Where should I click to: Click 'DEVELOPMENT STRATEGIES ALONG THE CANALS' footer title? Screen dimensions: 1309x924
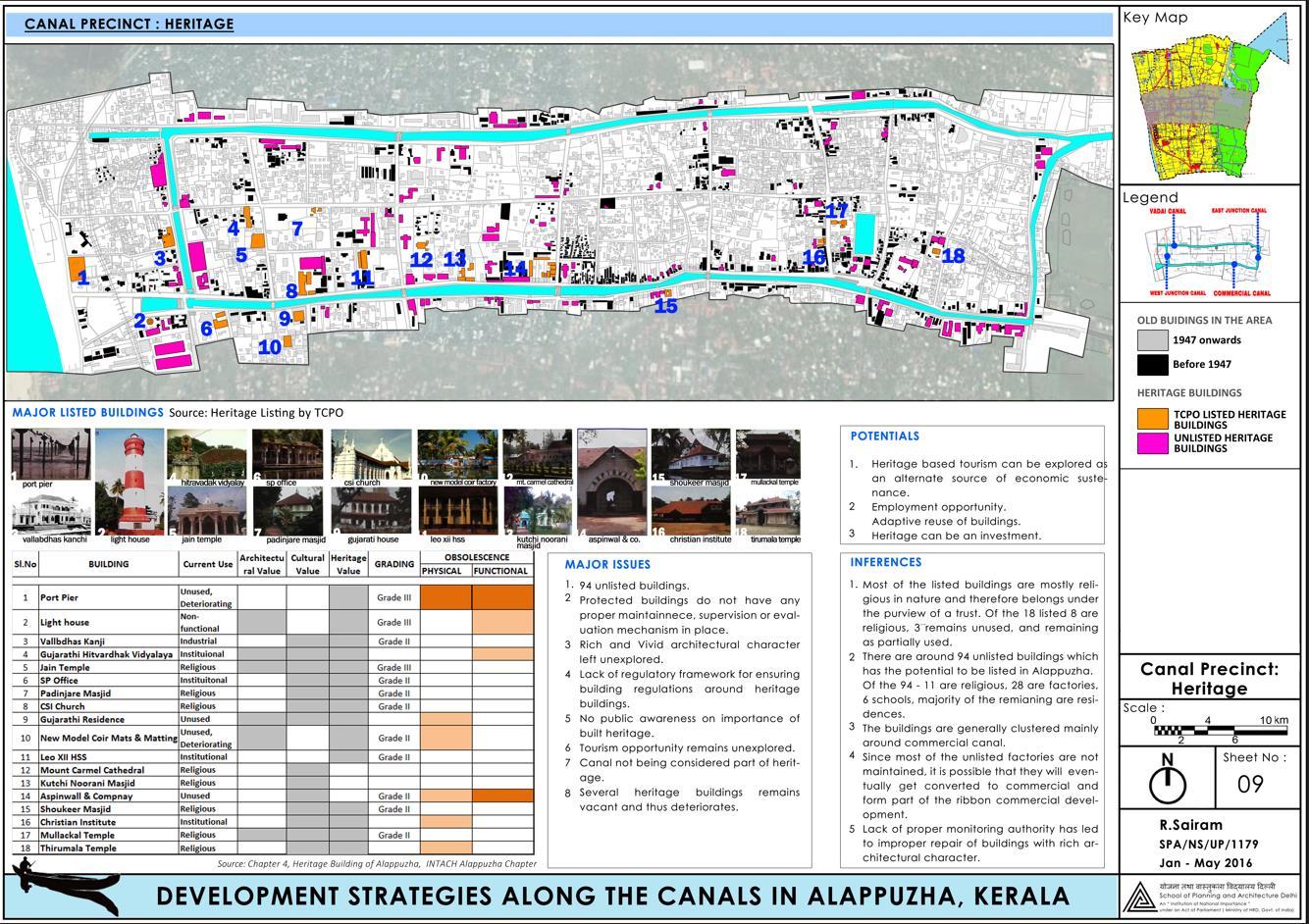pyautogui.click(x=612, y=897)
